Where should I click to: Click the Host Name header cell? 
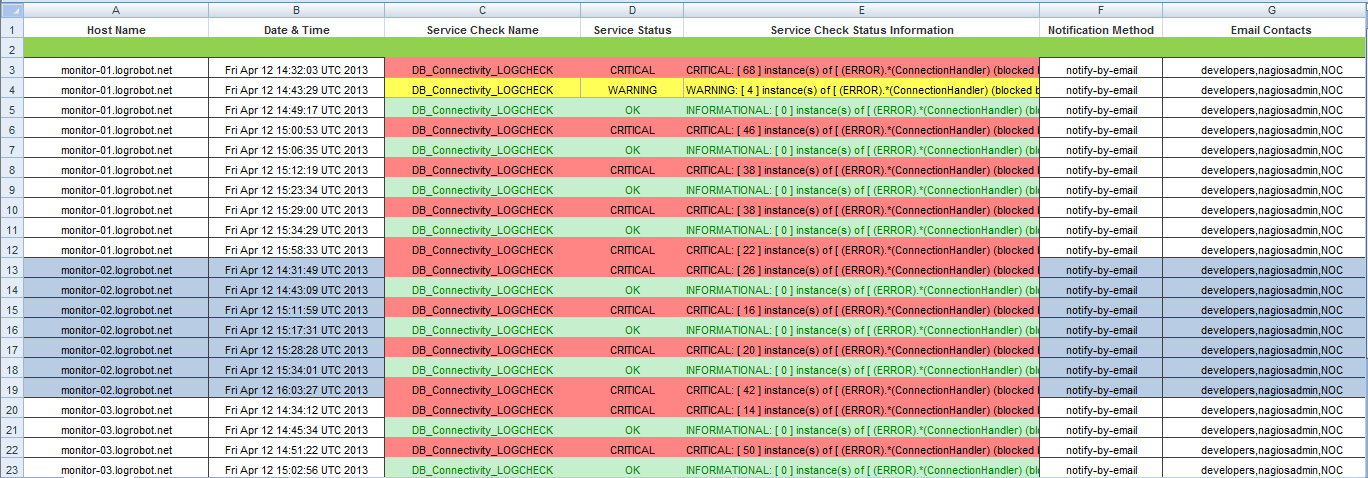[x=116, y=30]
